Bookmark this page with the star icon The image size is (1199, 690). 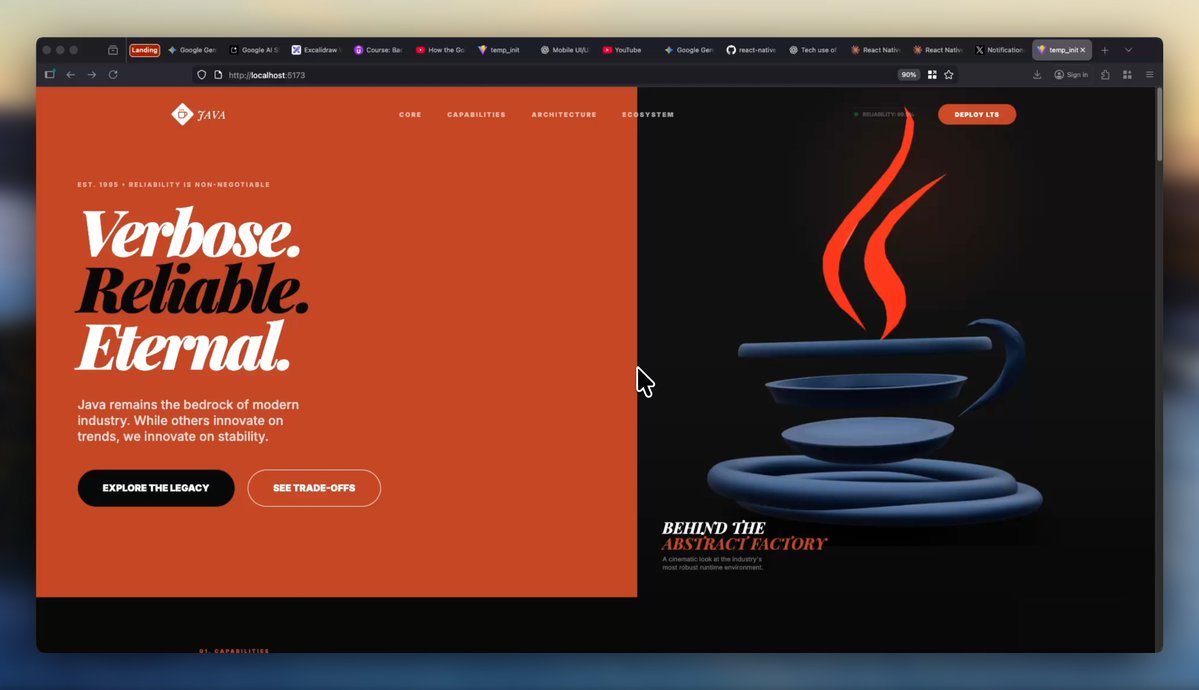click(x=949, y=75)
